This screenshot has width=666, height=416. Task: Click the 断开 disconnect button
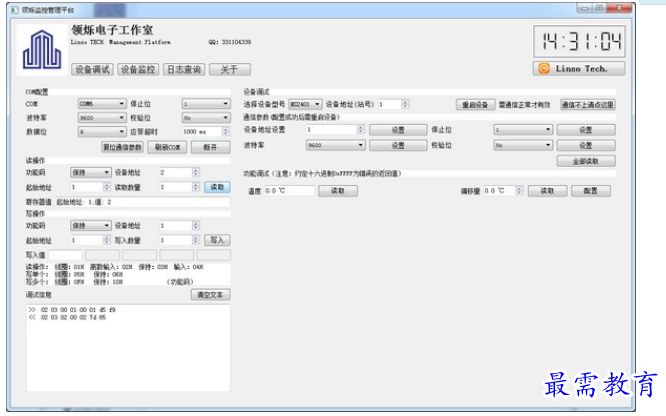click(x=211, y=147)
